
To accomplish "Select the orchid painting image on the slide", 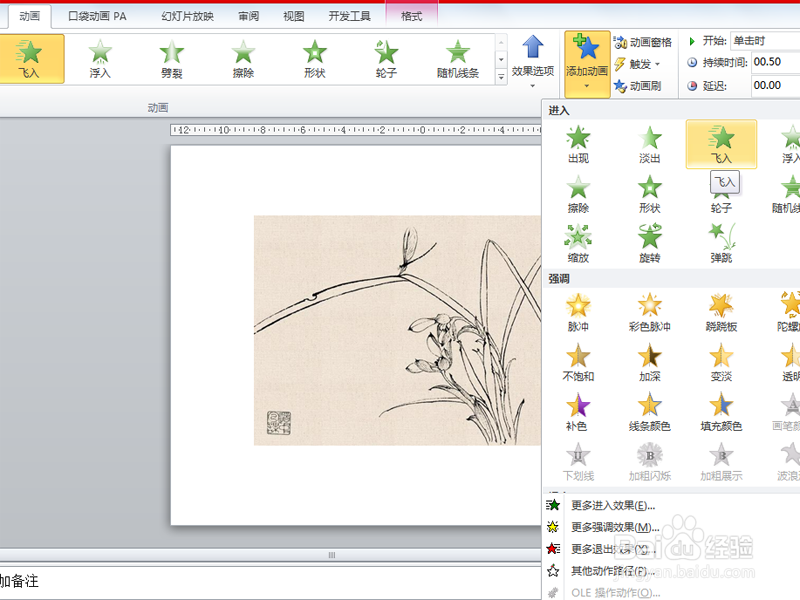I will pyautogui.click(x=397, y=330).
